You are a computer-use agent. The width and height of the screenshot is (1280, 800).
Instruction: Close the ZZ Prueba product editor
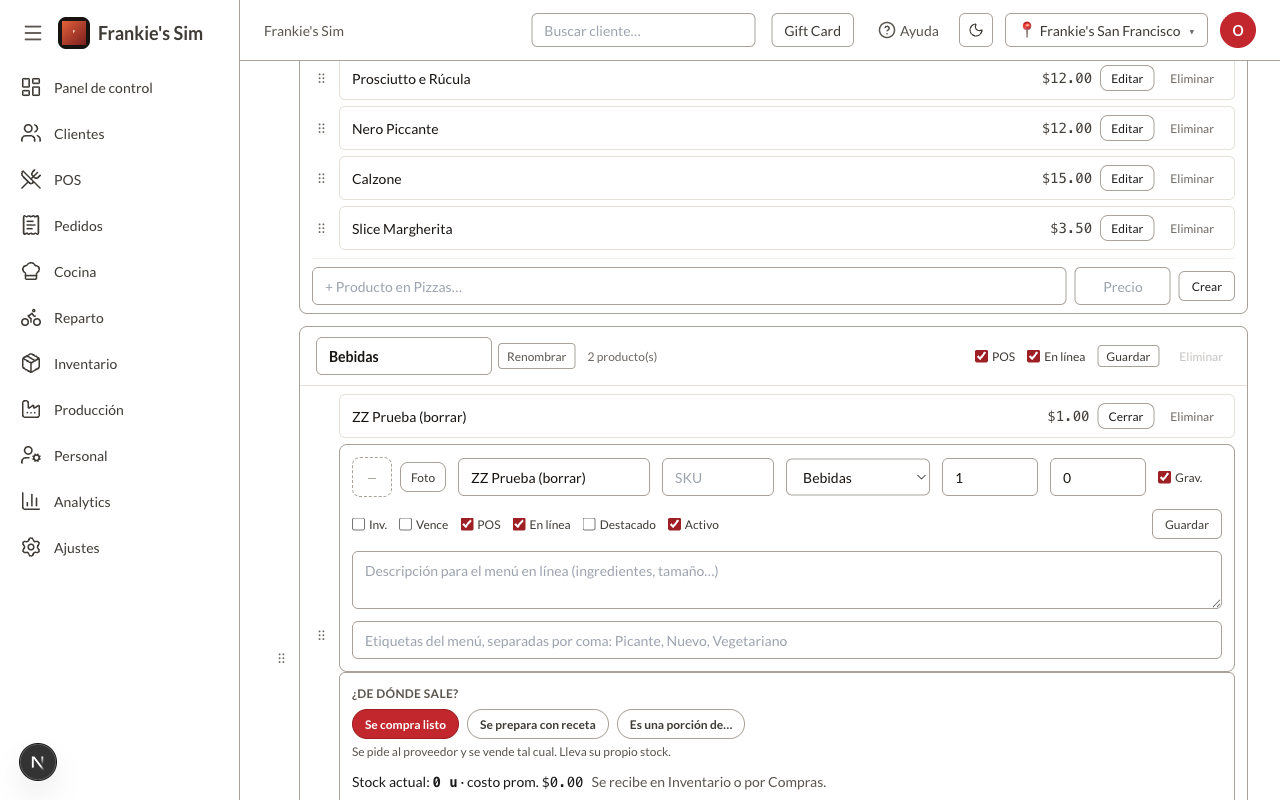[x=1126, y=416]
